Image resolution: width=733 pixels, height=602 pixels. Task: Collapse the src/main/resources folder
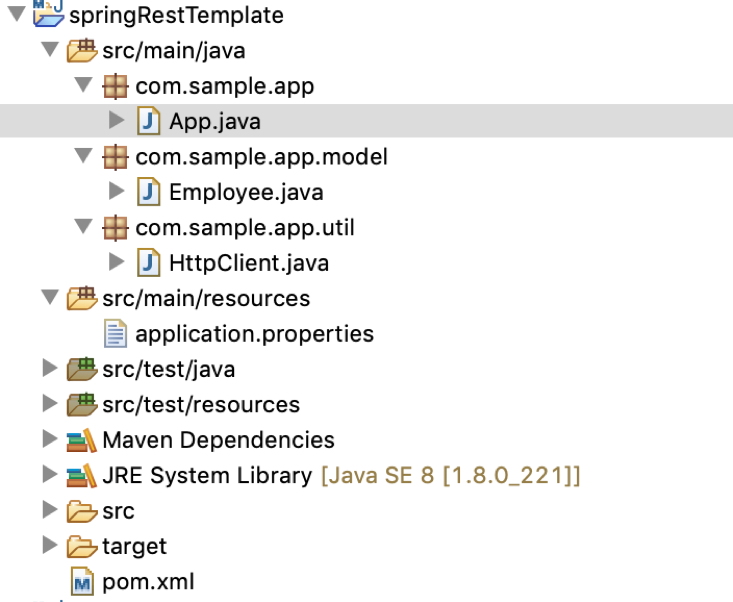pos(49,299)
